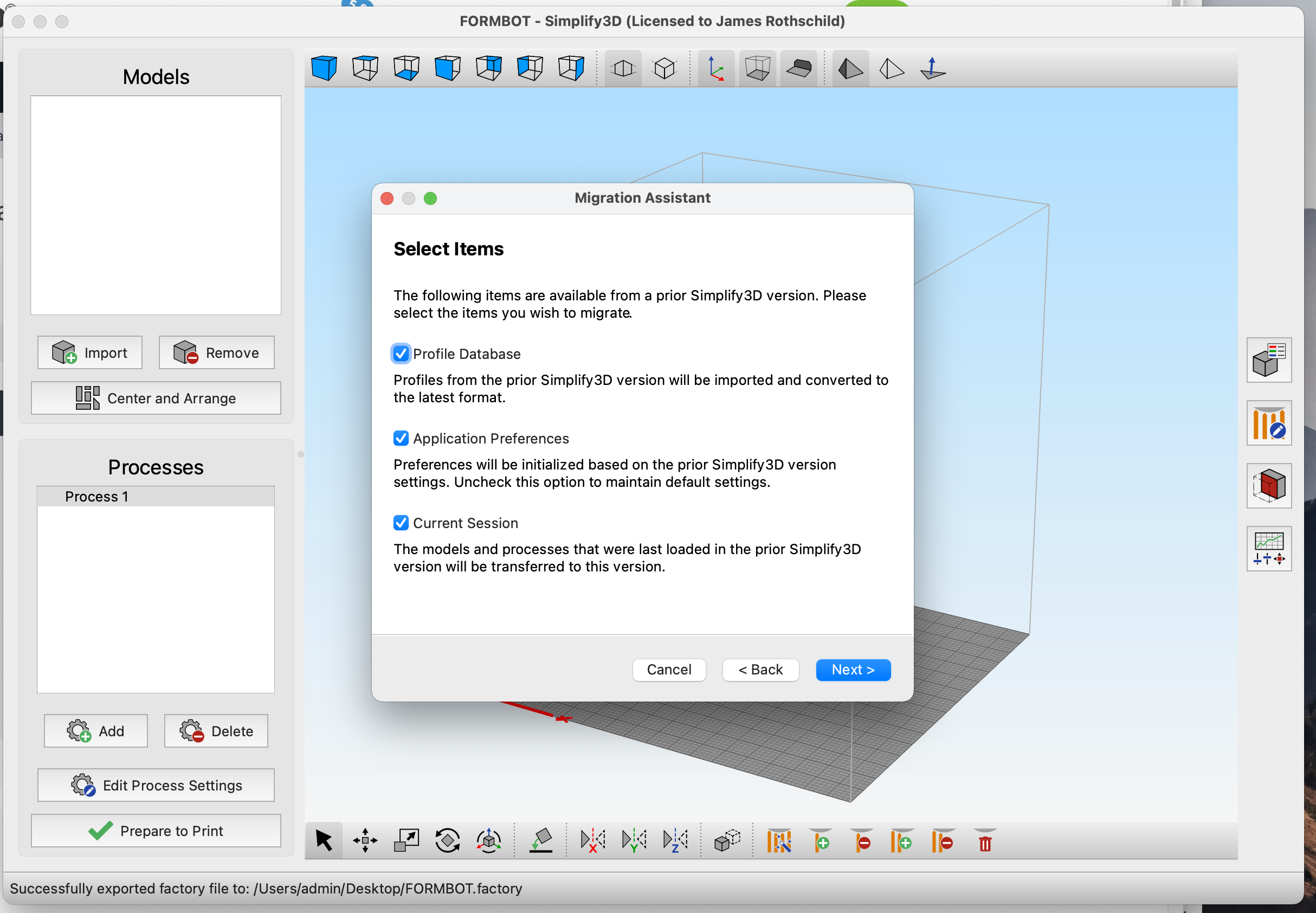Cancel the Migration Assistant dialog

click(669, 670)
